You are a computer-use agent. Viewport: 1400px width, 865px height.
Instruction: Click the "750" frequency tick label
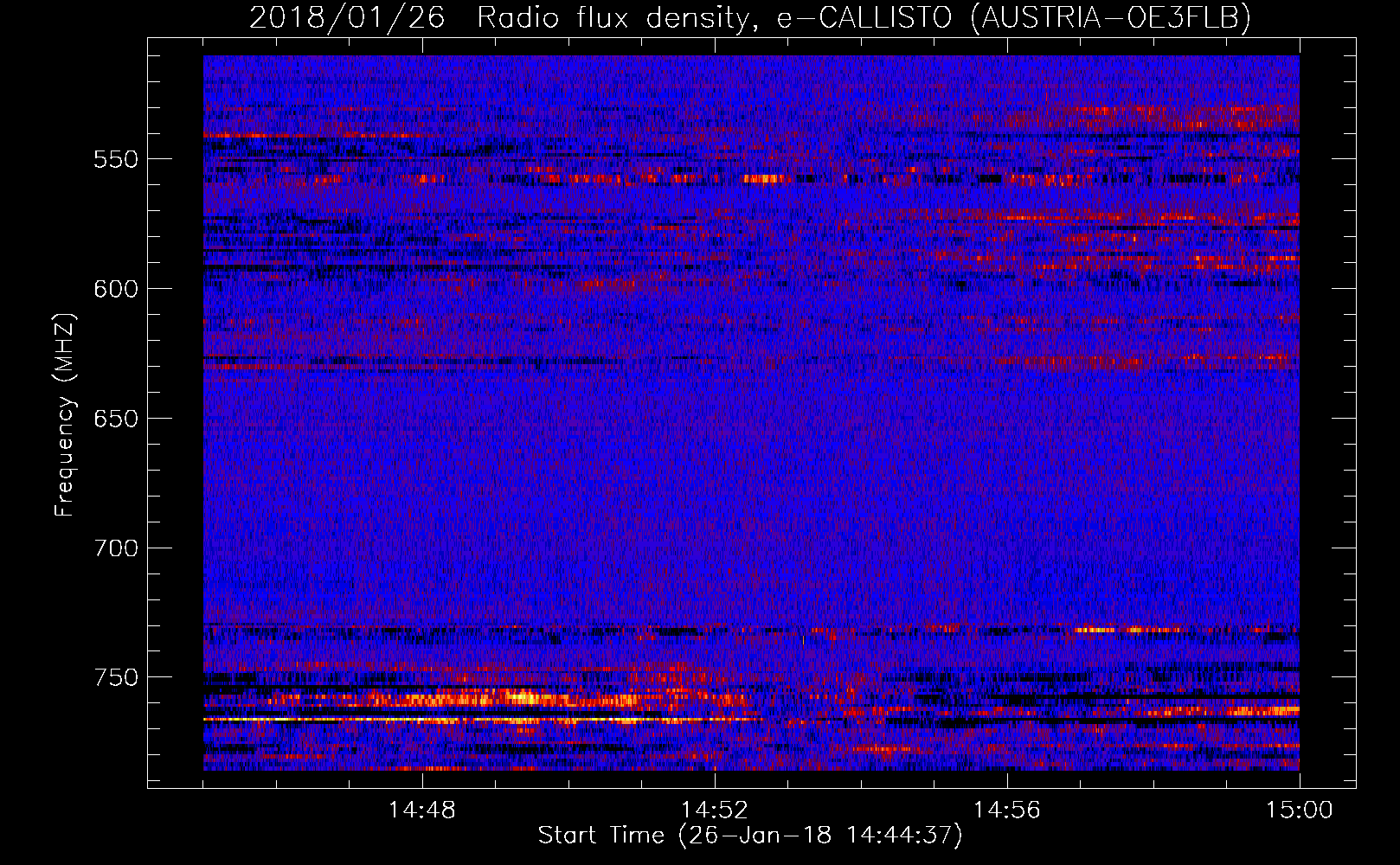[116, 677]
